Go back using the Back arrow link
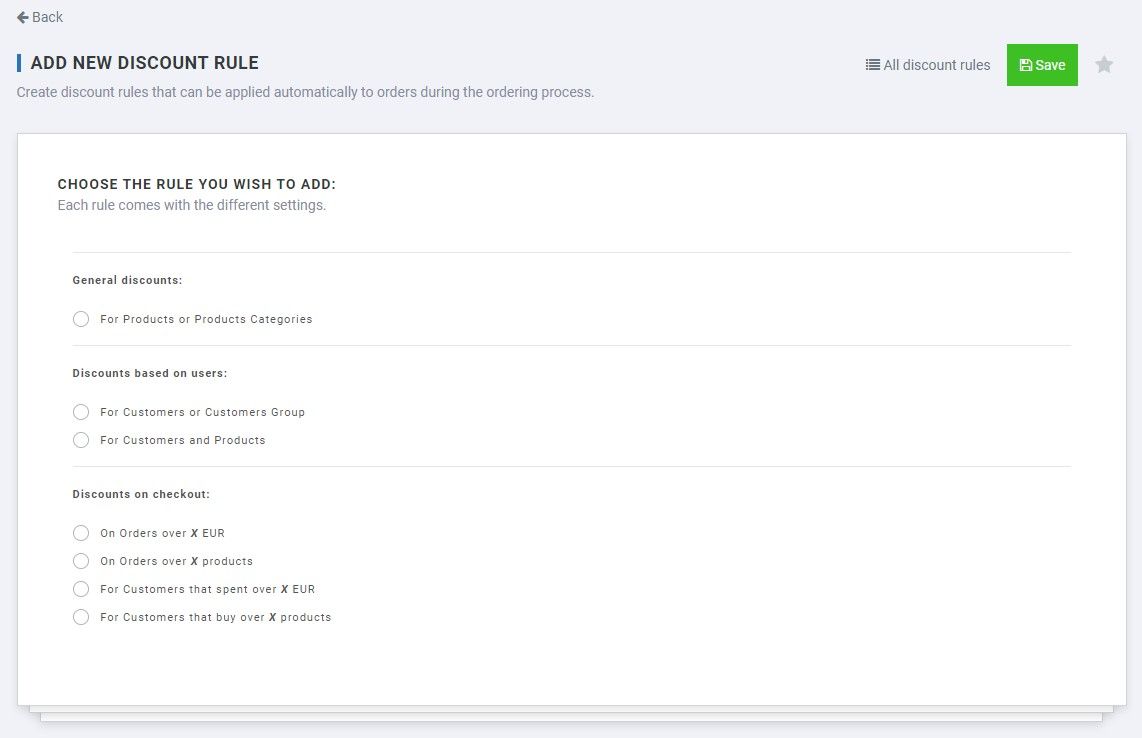 [40, 17]
